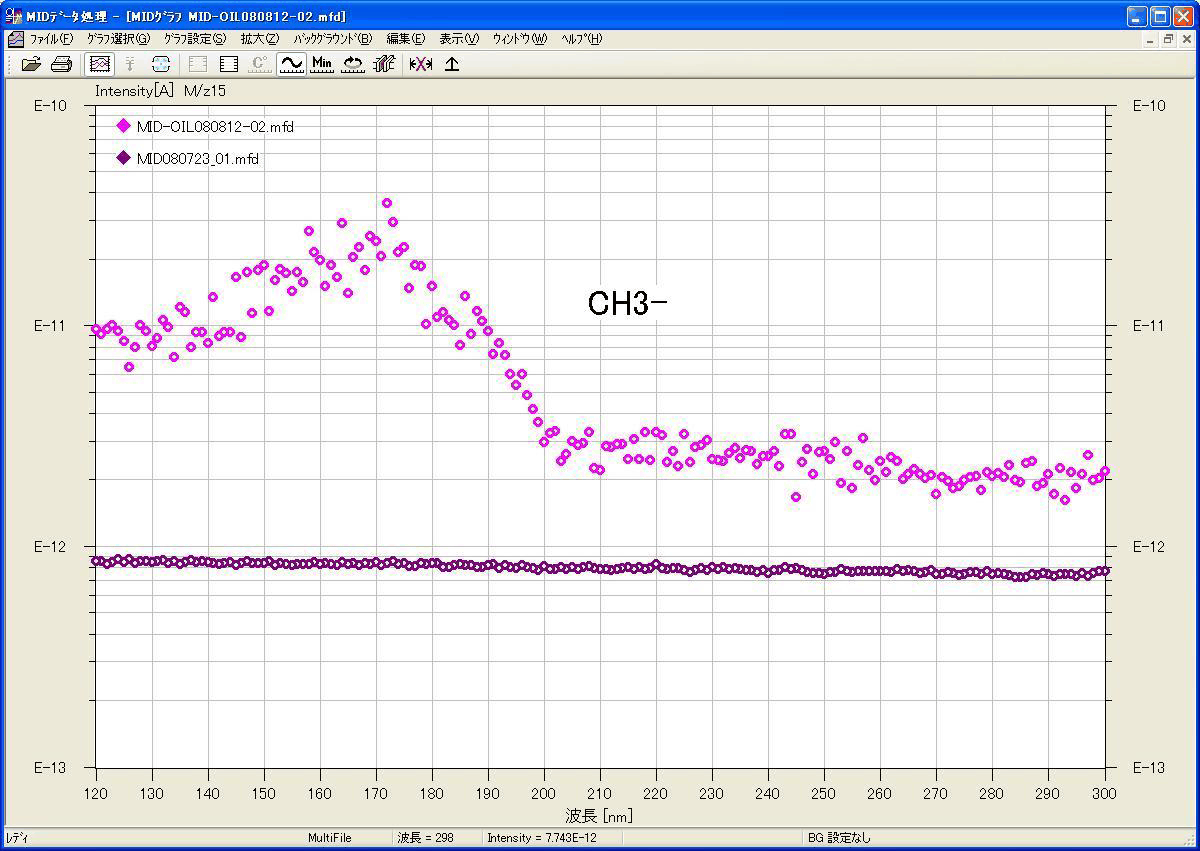The height and width of the screenshot is (851, 1200).
Task: Click the X-axis compress arrows icon
Action: pyautogui.click(x=421, y=64)
